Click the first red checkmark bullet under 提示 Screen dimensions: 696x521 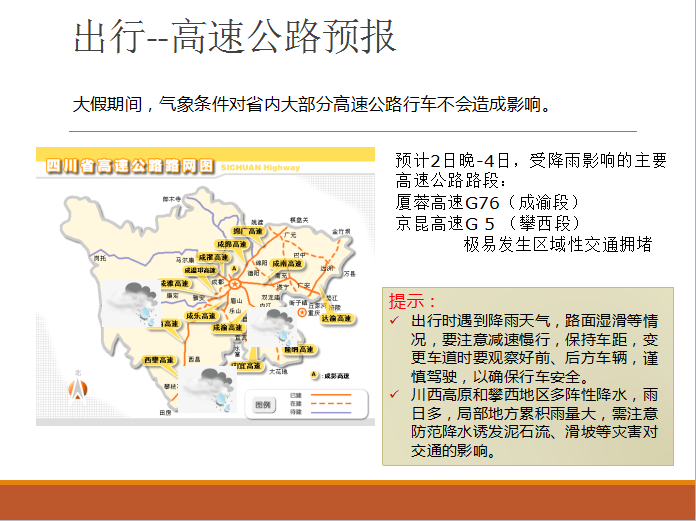coord(395,321)
